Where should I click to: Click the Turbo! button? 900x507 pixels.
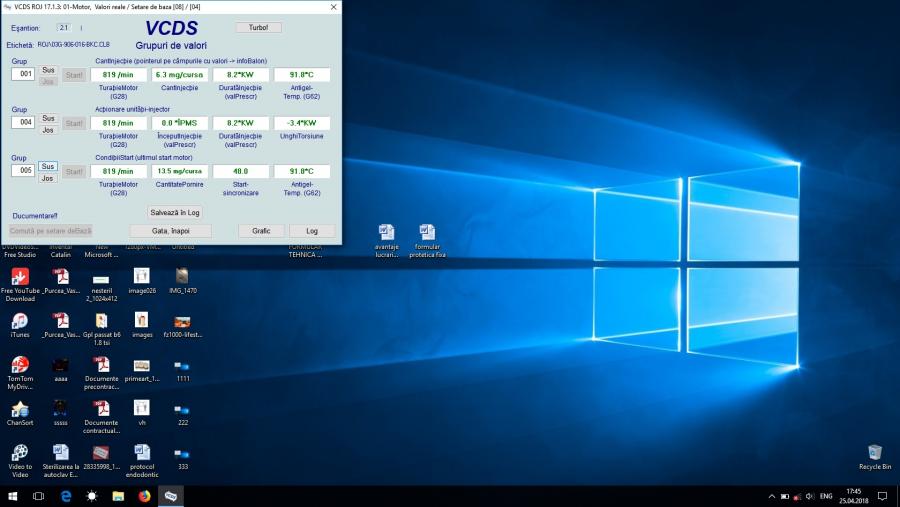(258, 27)
